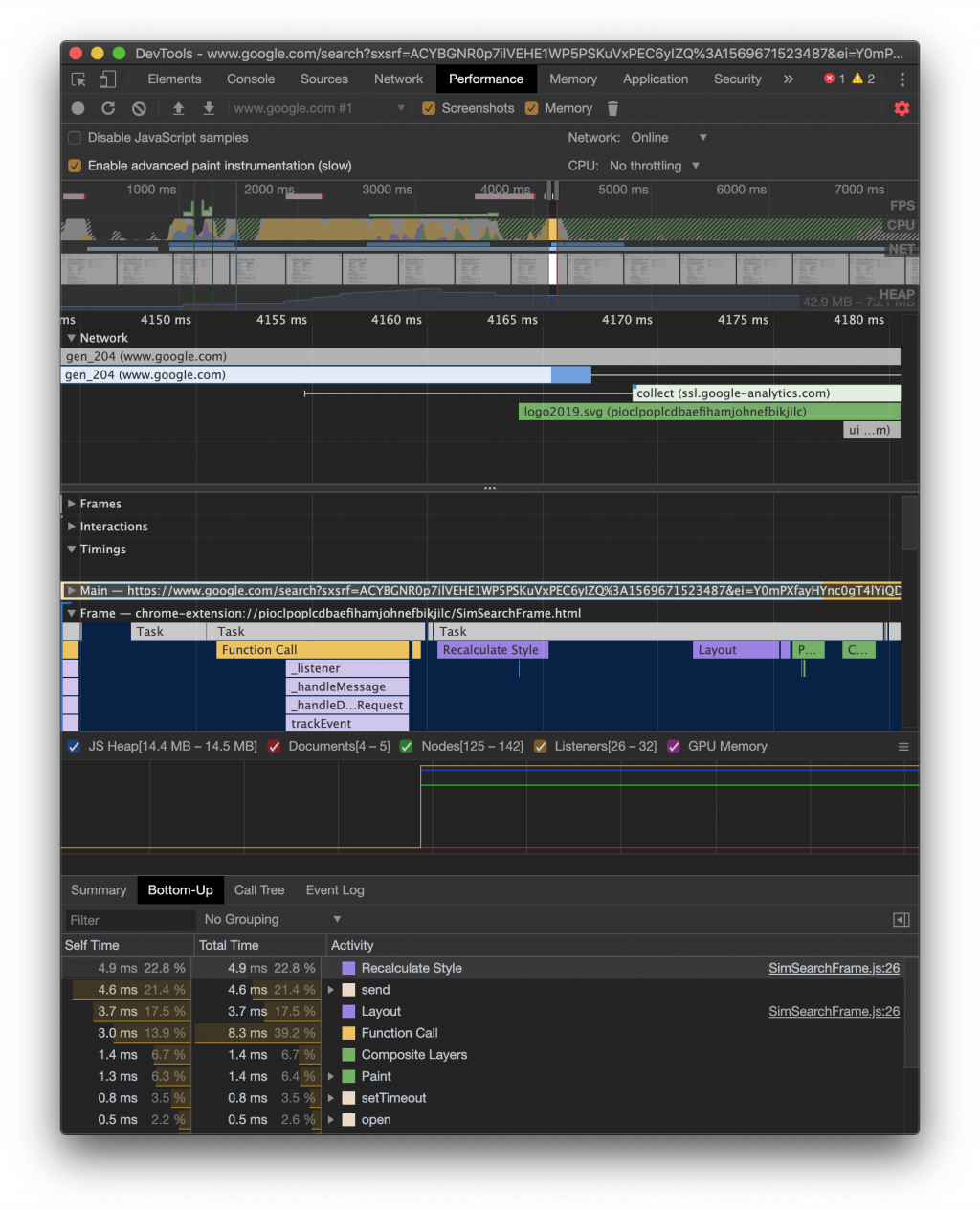Show more tabs chevron

click(789, 79)
